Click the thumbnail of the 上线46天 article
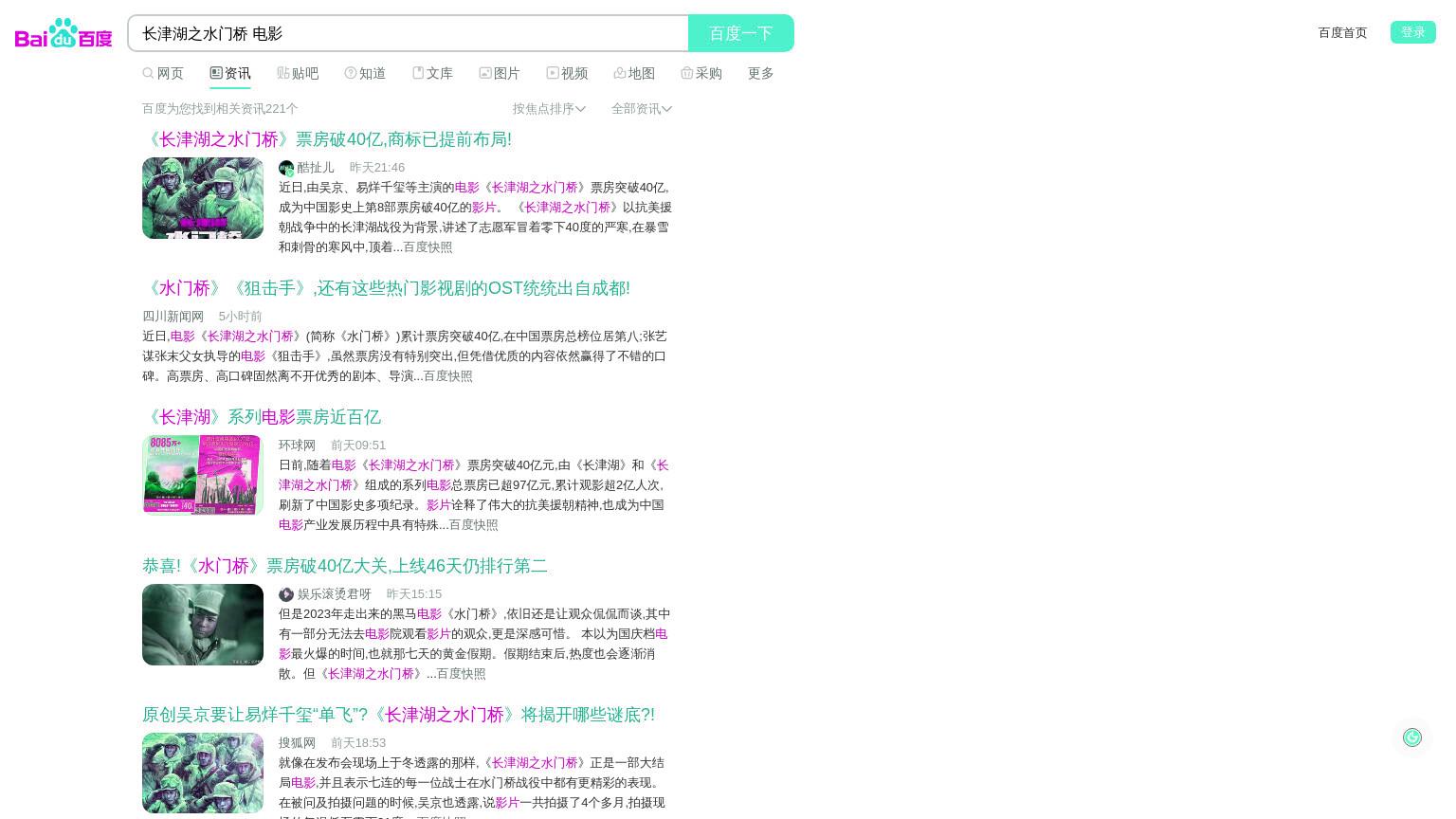This screenshot has height=819, width=1456. click(203, 625)
